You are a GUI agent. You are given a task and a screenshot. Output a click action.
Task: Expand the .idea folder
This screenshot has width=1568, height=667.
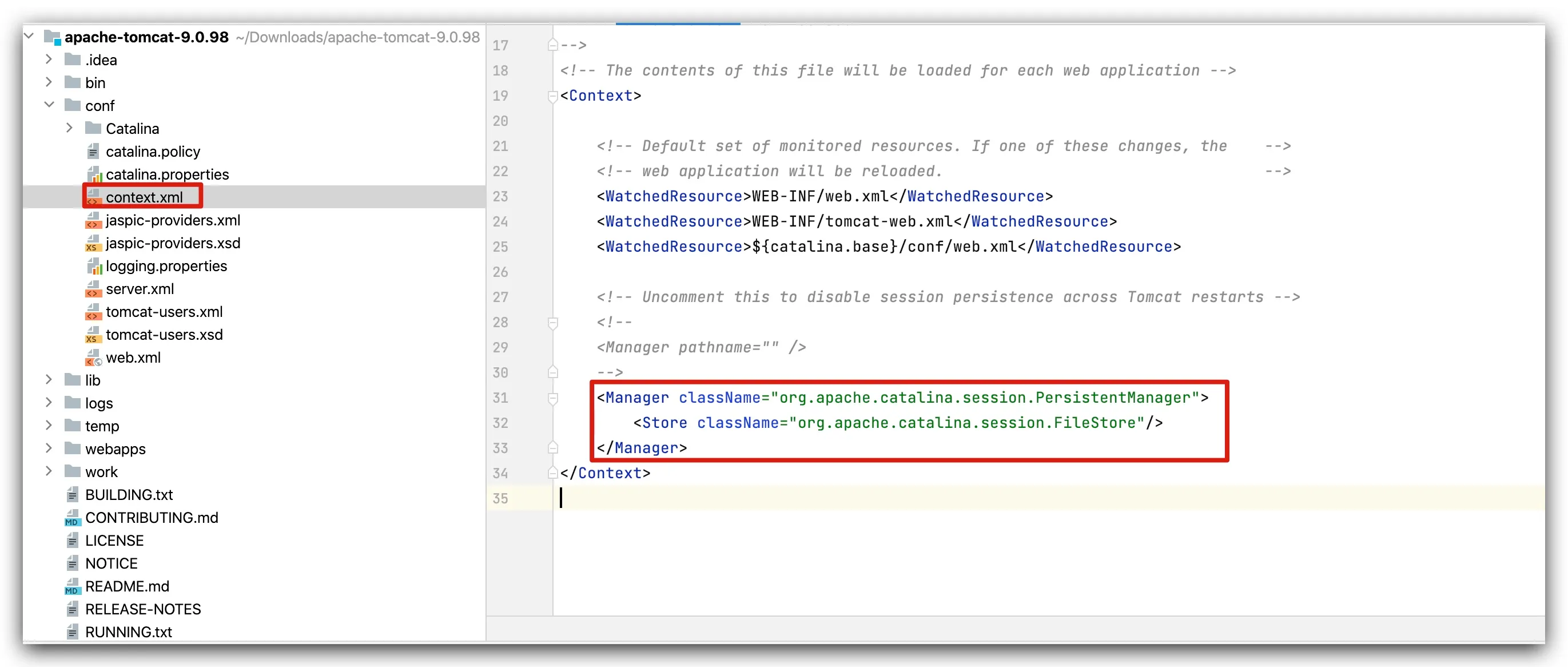[49, 59]
